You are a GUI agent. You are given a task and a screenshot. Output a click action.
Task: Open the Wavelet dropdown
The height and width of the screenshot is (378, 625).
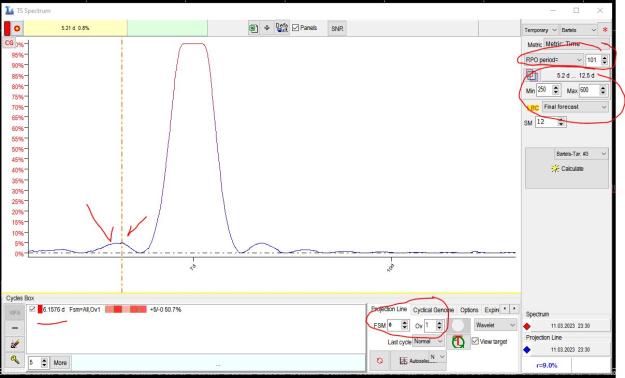tap(495, 325)
